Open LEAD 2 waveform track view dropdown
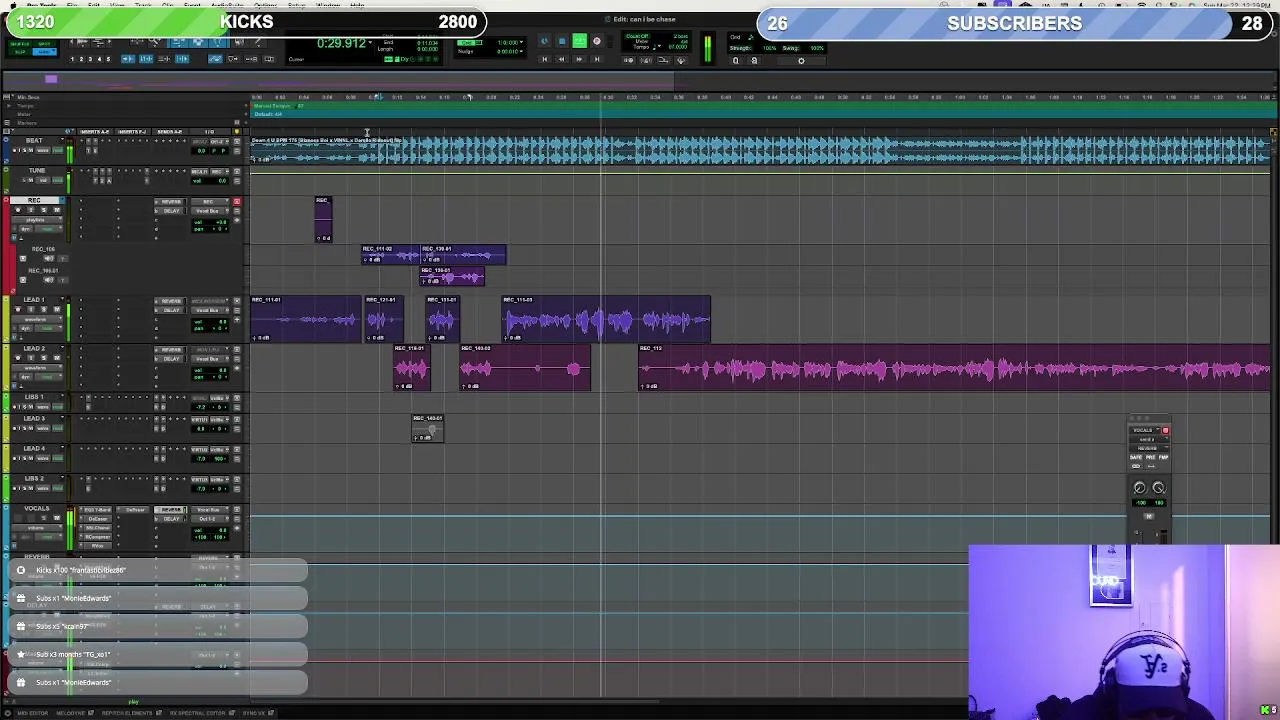 click(37, 368)
